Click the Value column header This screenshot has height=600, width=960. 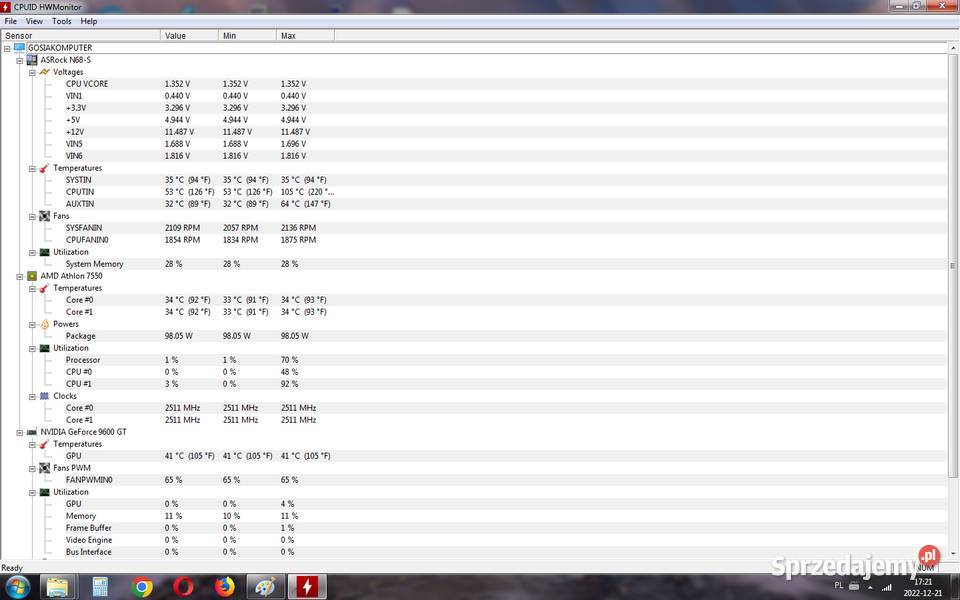point(189,36)
